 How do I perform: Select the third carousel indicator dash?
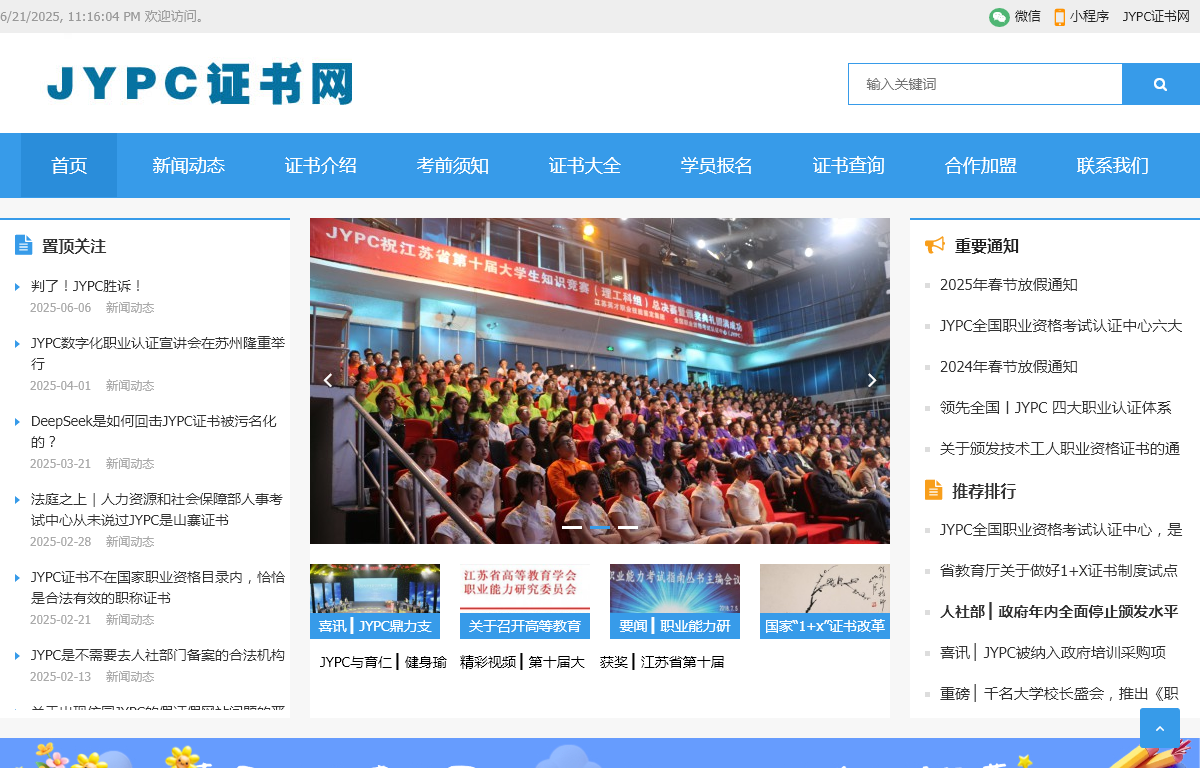tap(628, 527)
